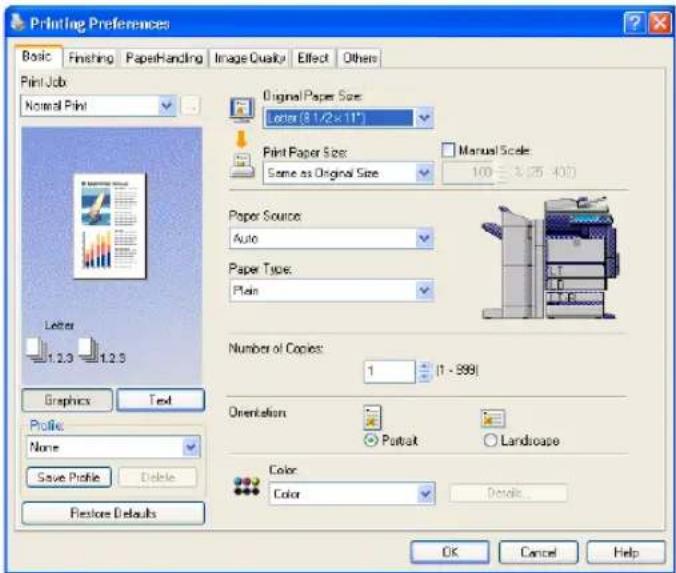Click the printer icon beside Print Paper Size

[242, 165]
